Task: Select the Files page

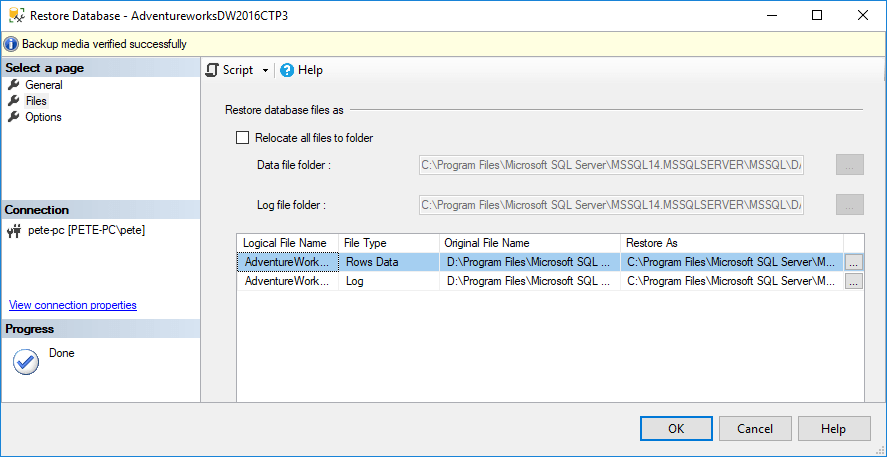Action: [36, 101]
